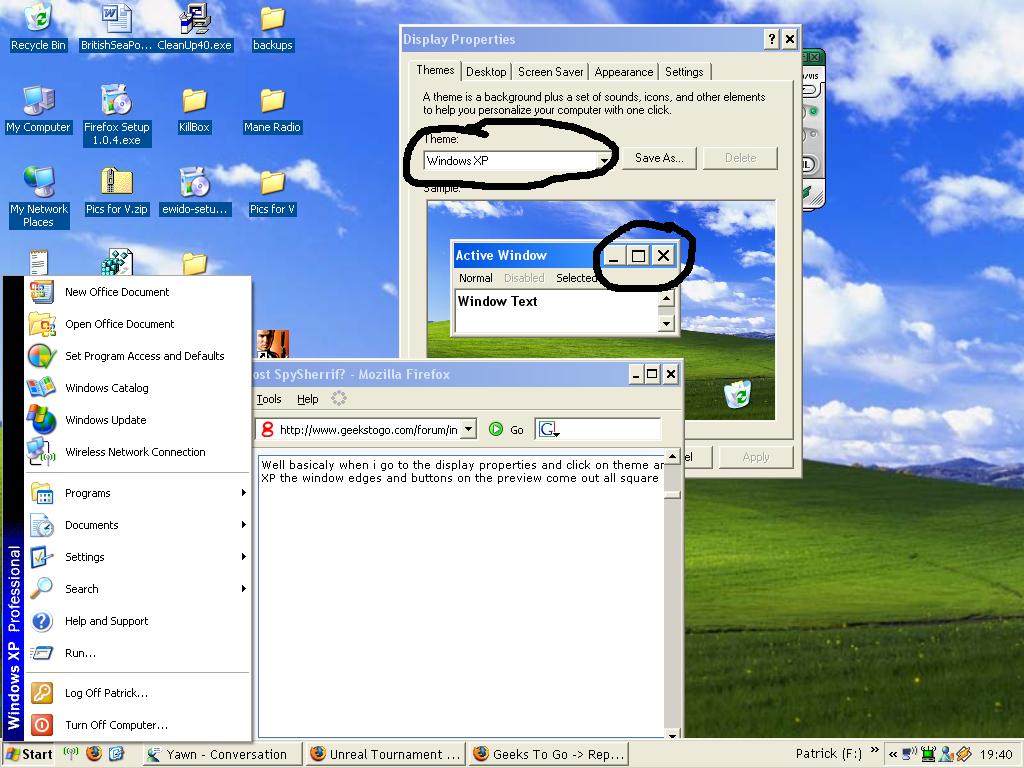Viewport: 1024px width, 768px height.
Task: Click the Apply button
Action: click(x=756, y=457)
